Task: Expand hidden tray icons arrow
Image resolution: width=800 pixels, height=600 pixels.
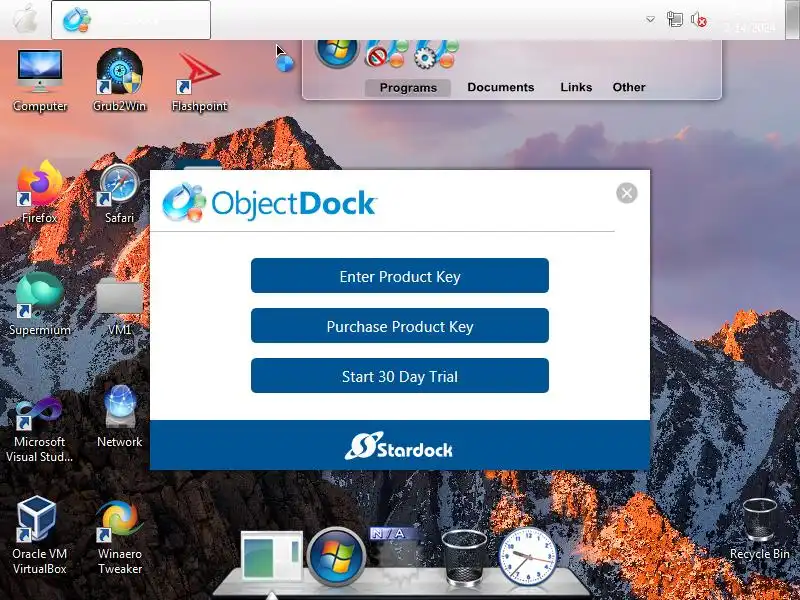Action: coord(650,19)
